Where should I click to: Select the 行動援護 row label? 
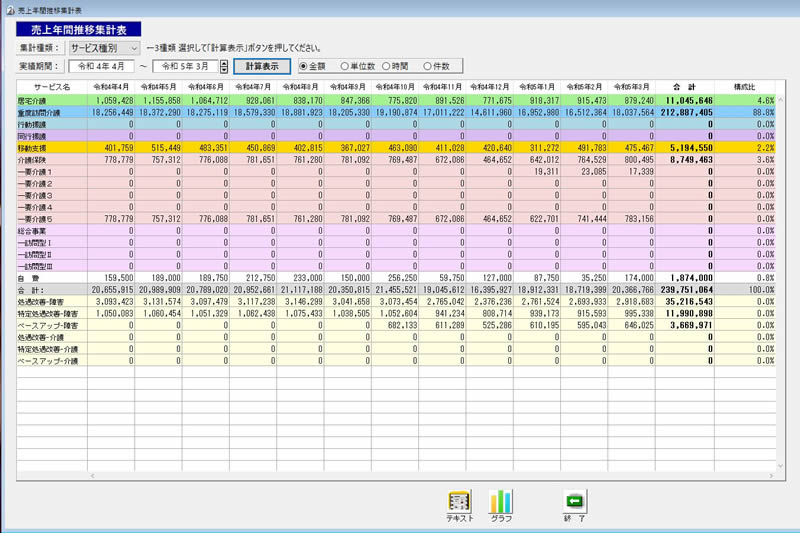tap(52, 124)
